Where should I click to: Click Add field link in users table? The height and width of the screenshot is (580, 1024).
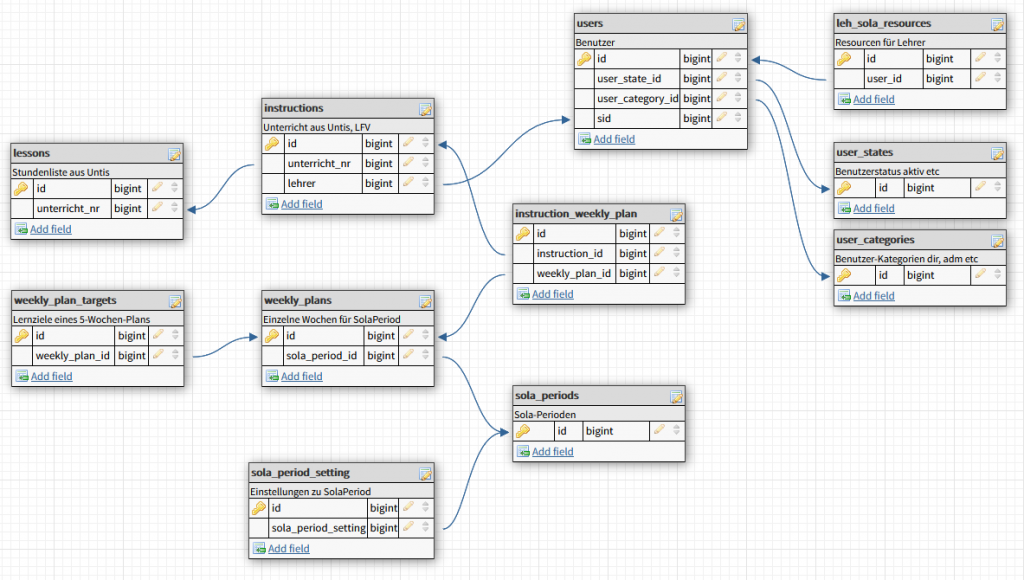pos(613,140)
